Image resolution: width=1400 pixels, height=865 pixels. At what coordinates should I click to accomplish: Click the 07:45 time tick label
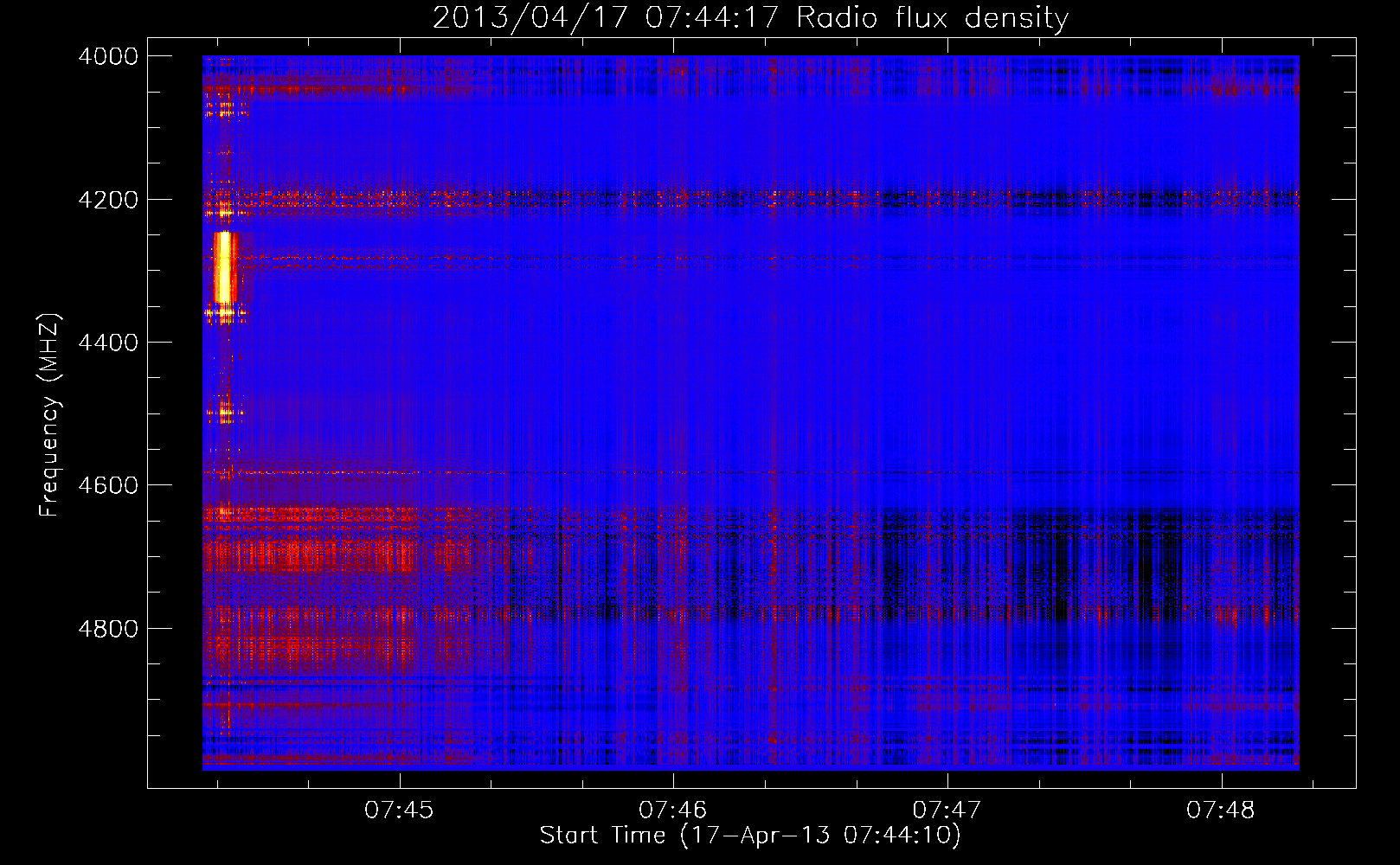click(399, 811)
